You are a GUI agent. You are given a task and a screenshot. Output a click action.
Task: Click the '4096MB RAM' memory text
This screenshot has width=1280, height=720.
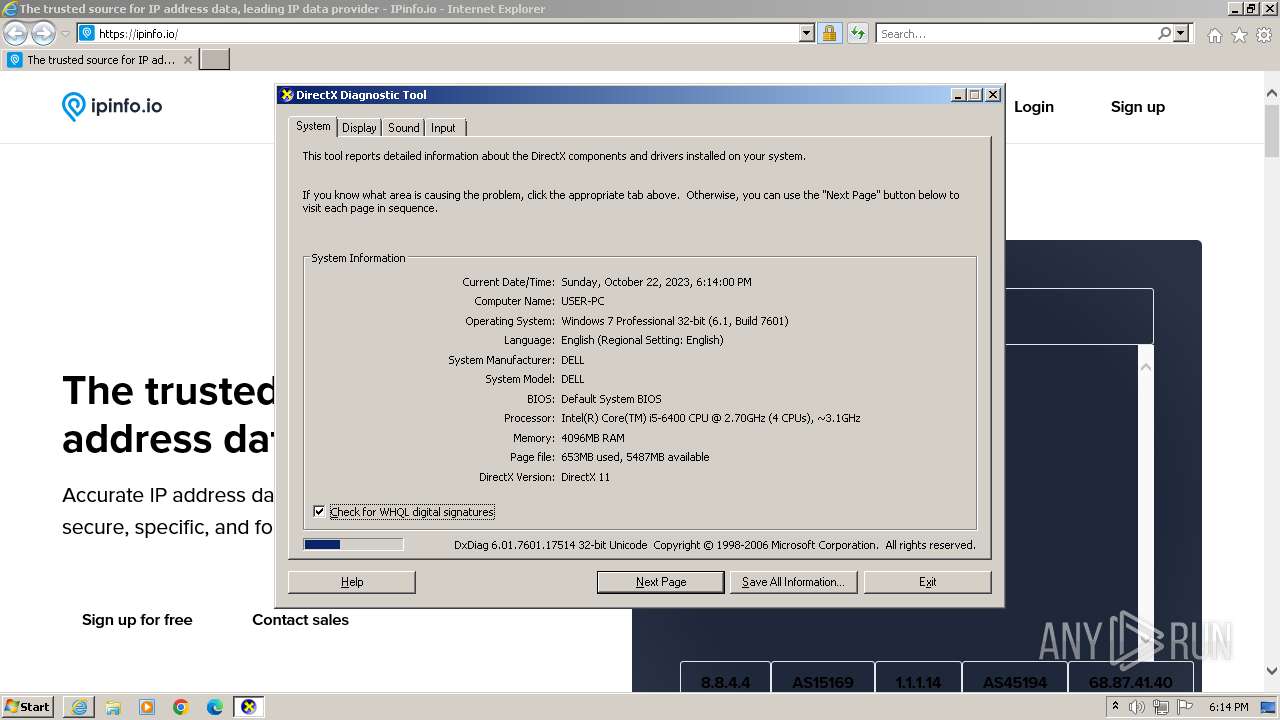pyautogui.click(x=593, y=438)
